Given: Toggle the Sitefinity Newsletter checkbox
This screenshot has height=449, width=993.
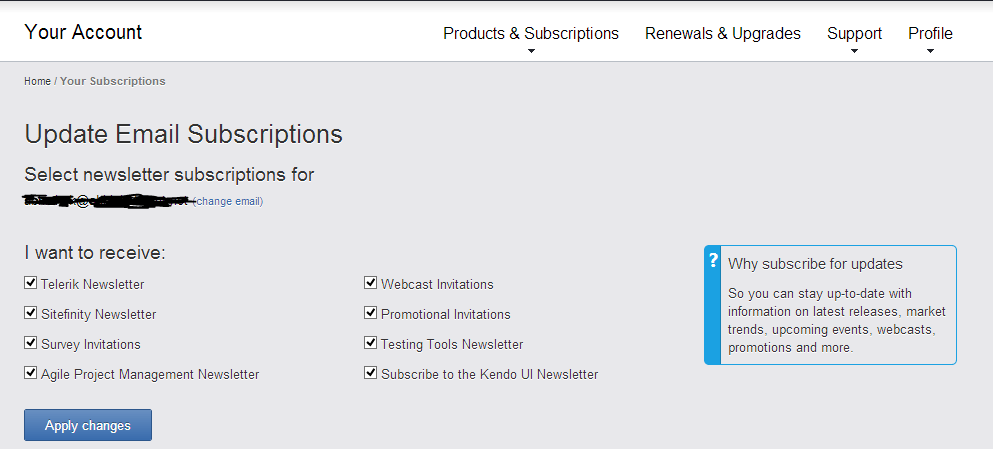Looking at the screenshot, I should (31, 313).
